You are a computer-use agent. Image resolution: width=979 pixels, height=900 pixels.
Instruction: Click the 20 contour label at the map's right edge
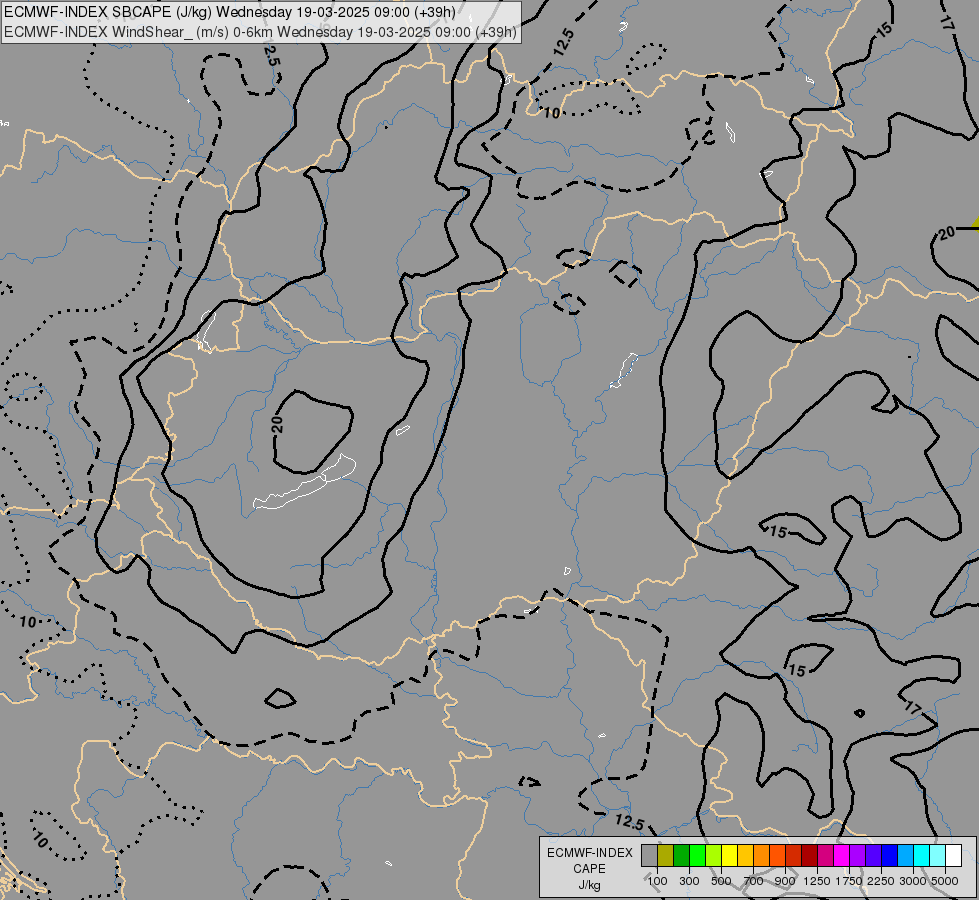947,232
